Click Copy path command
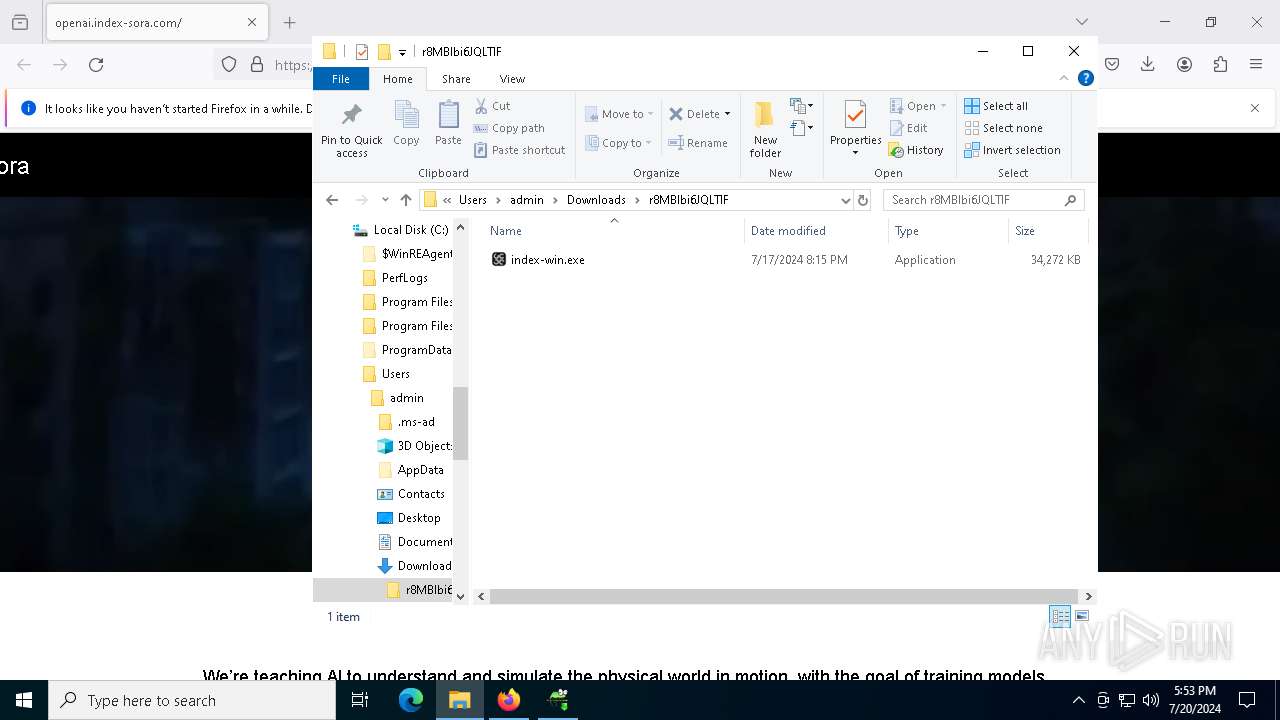This screenshot has height=720, width=1280. pos(509,128)
